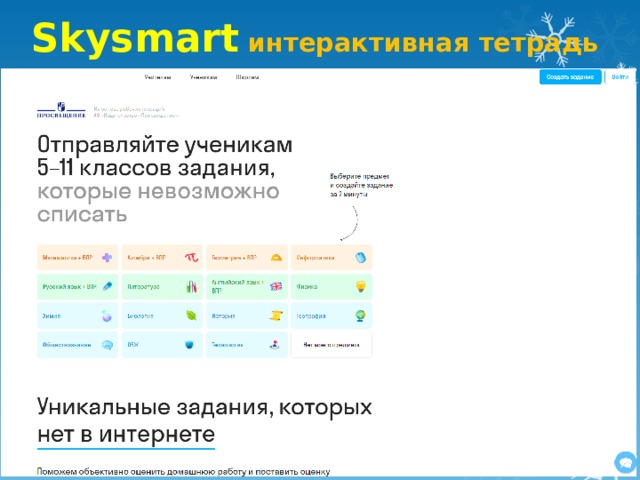This screenshot has height=480, width=640.
Task: Select the Технология subject label
Action: pos(227,345)
